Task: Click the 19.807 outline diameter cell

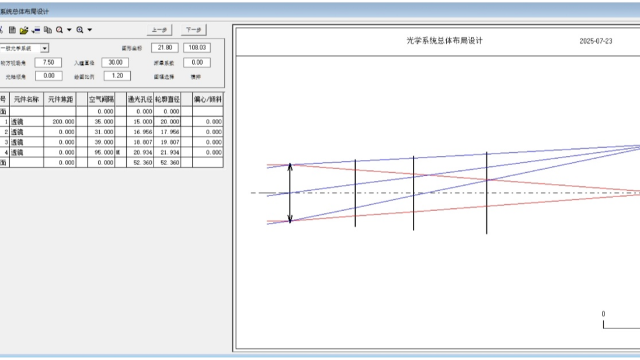Action: [167, 142]
